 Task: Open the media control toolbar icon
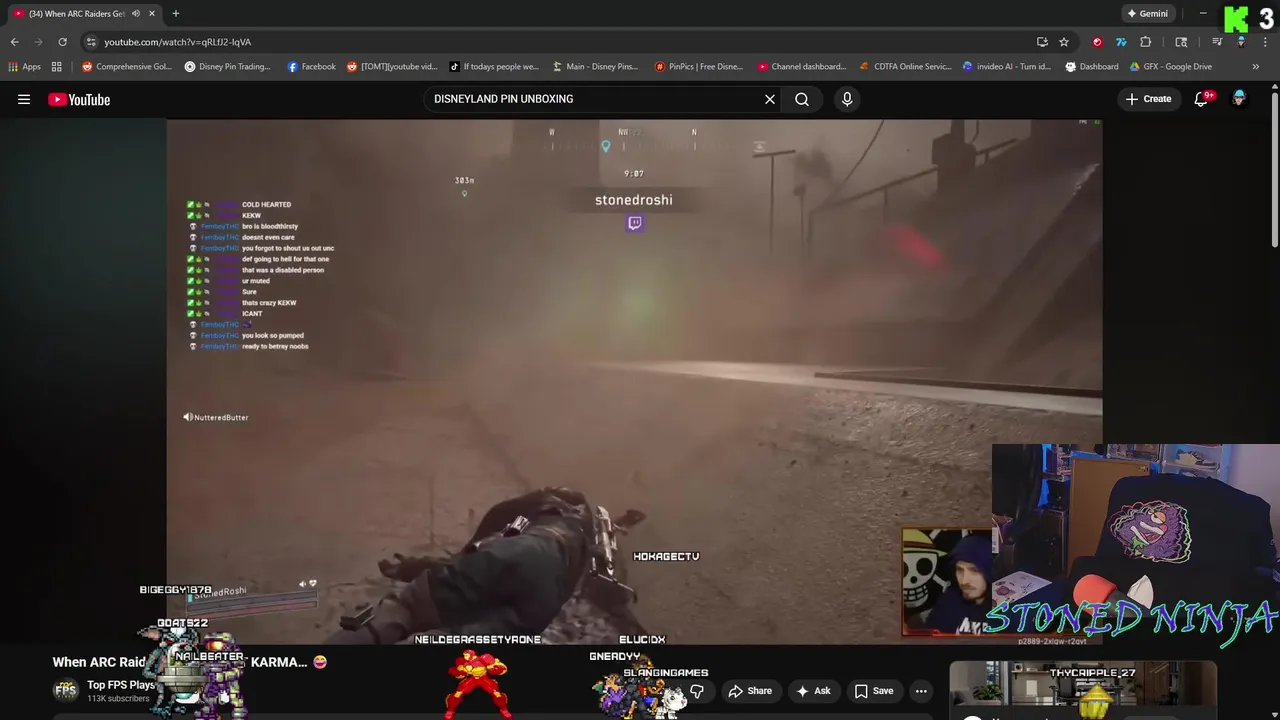[x=1217, y=42]
